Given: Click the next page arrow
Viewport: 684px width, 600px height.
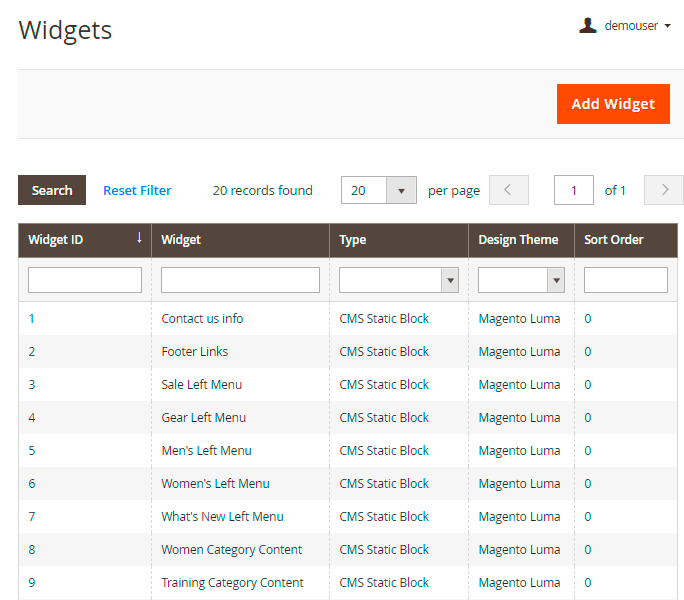Looking at the screenshot, I should click(664, 190).
